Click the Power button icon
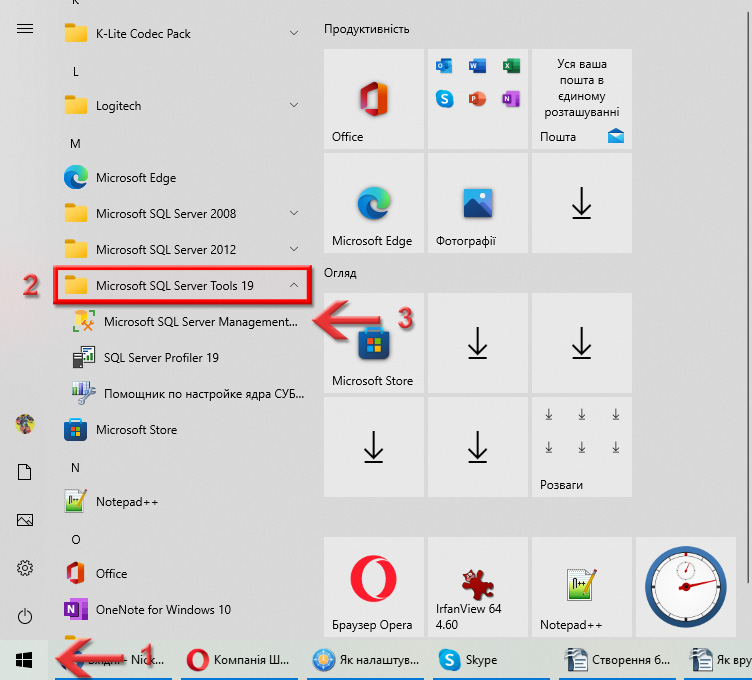The image size is (752, 680). (25, 616)
